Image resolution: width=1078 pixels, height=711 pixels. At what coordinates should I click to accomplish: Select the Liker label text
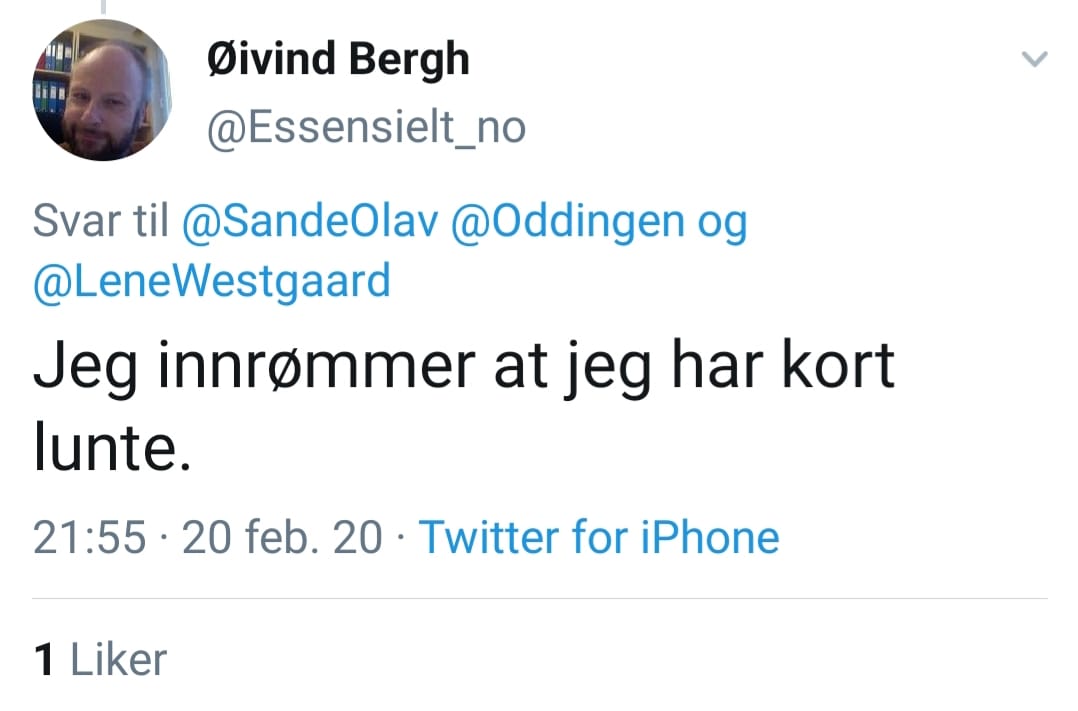coord(118,660)
